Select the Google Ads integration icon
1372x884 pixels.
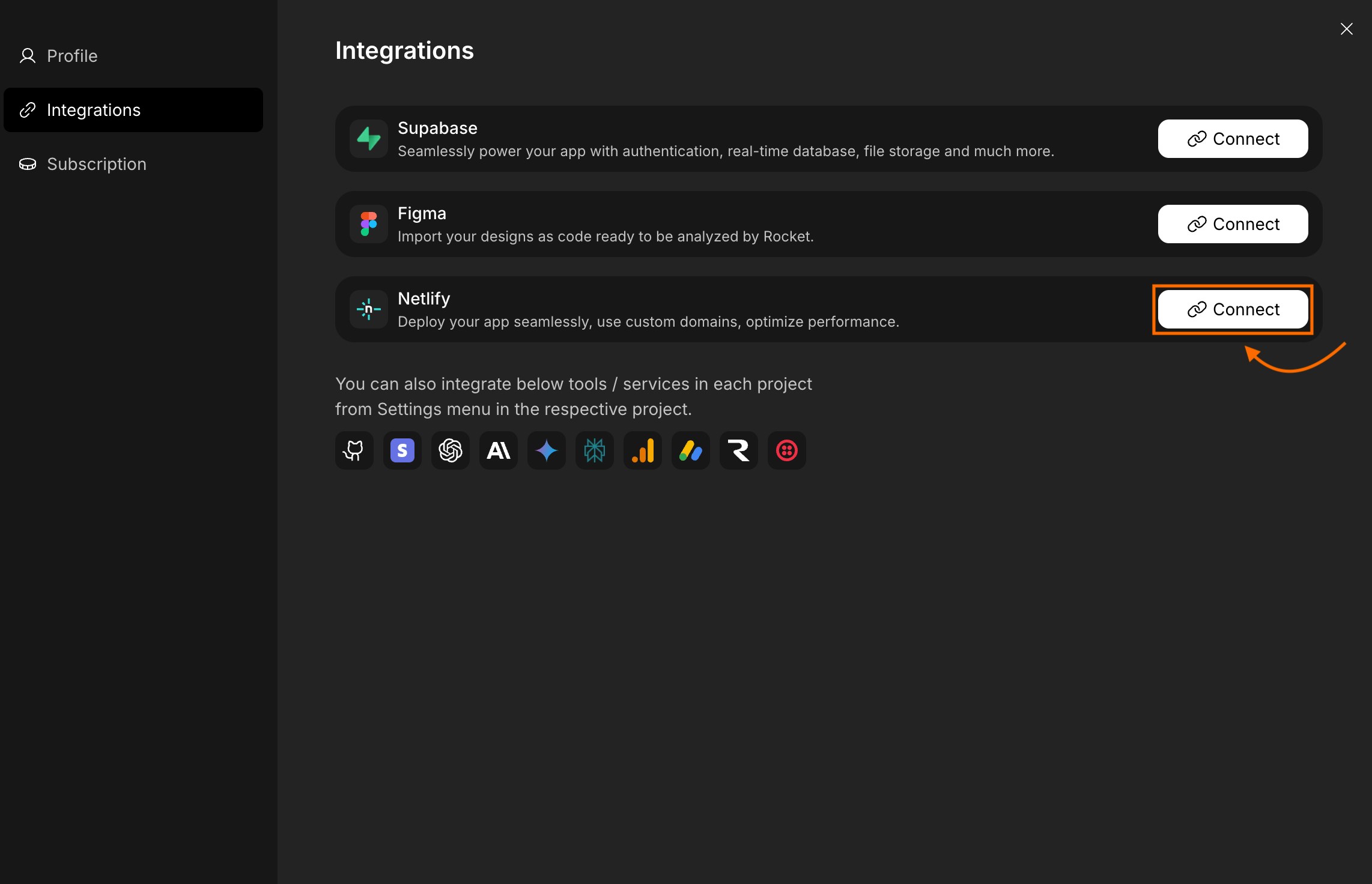pos(690,450)
